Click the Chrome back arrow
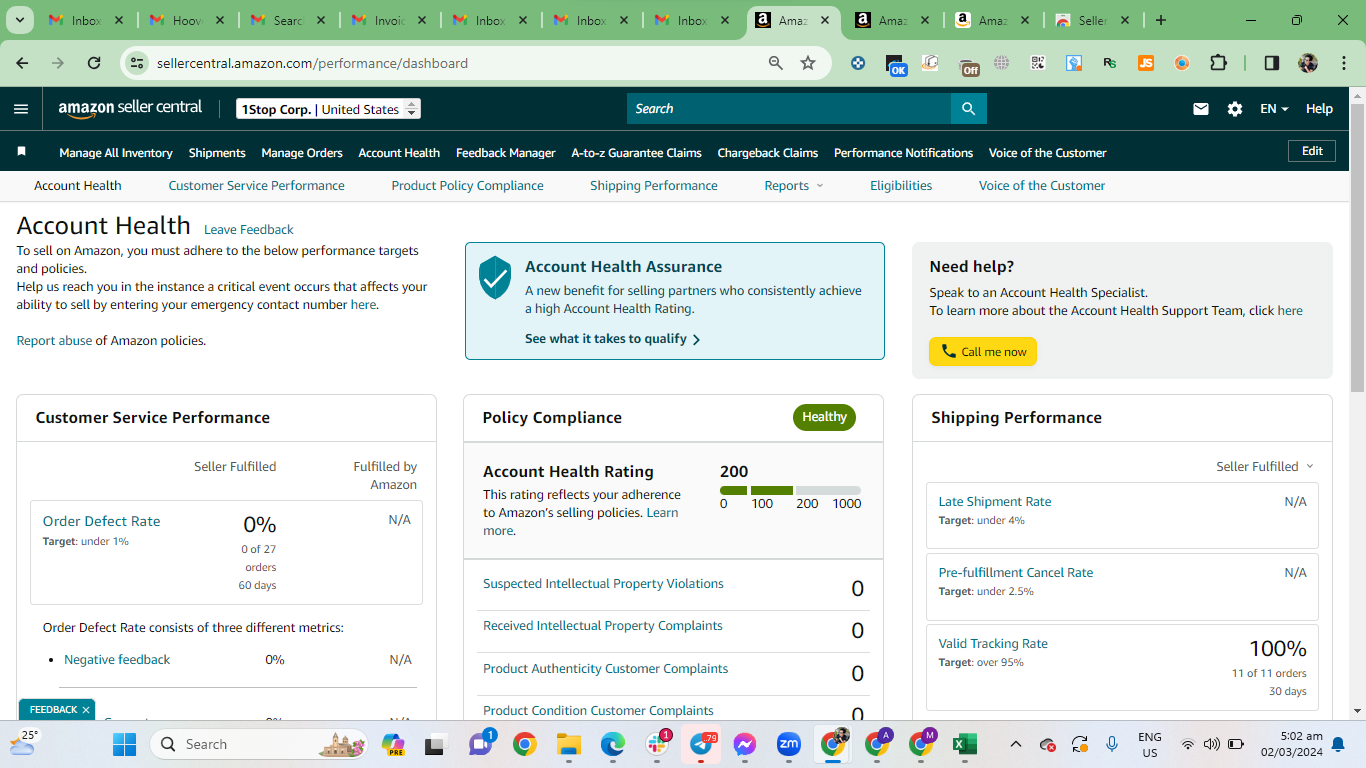The width and height of the screenshot is (1366, 768). [22, 63]
